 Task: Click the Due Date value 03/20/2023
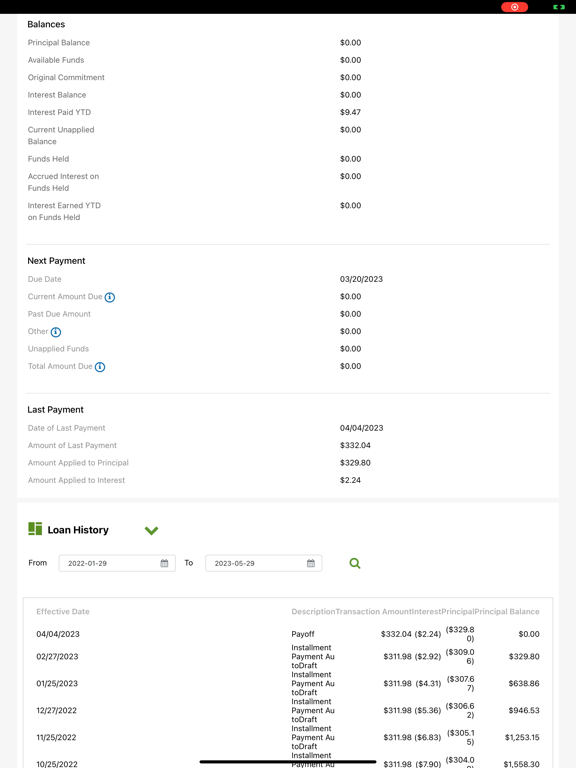[x=361, y=279]
